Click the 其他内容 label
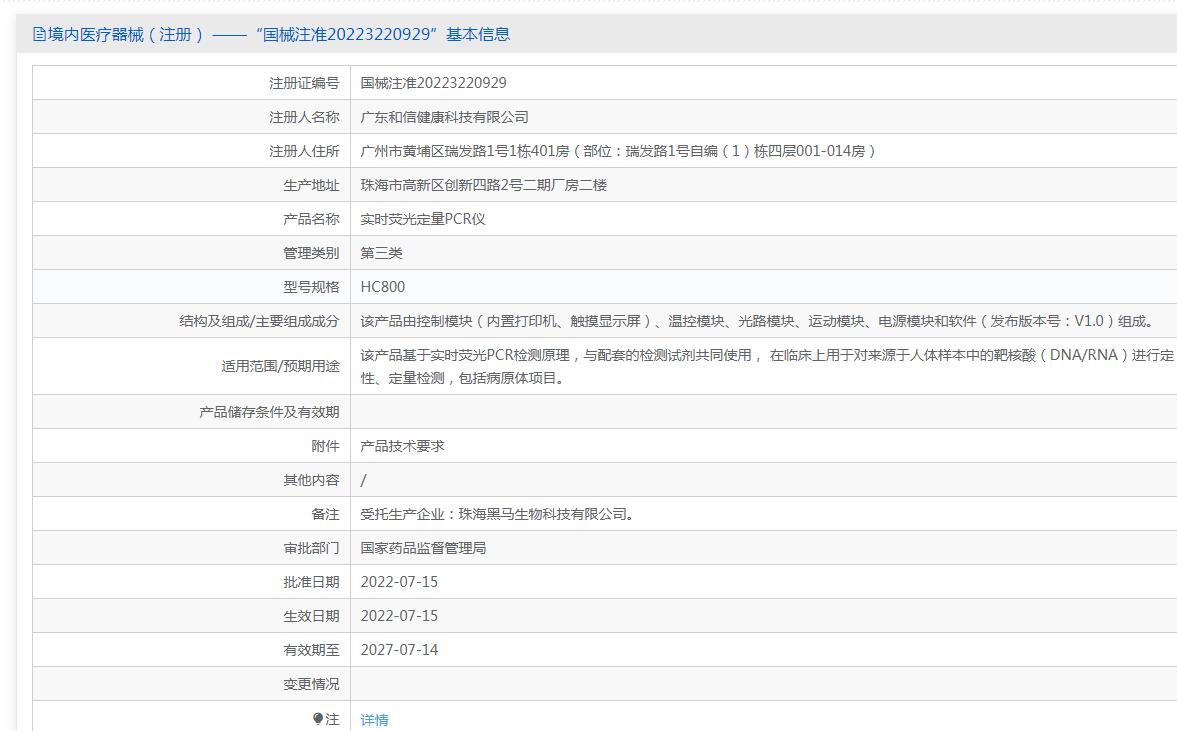Image resolution: width=1177 pixels, height=731 pixels. click(x=311, y=480)
